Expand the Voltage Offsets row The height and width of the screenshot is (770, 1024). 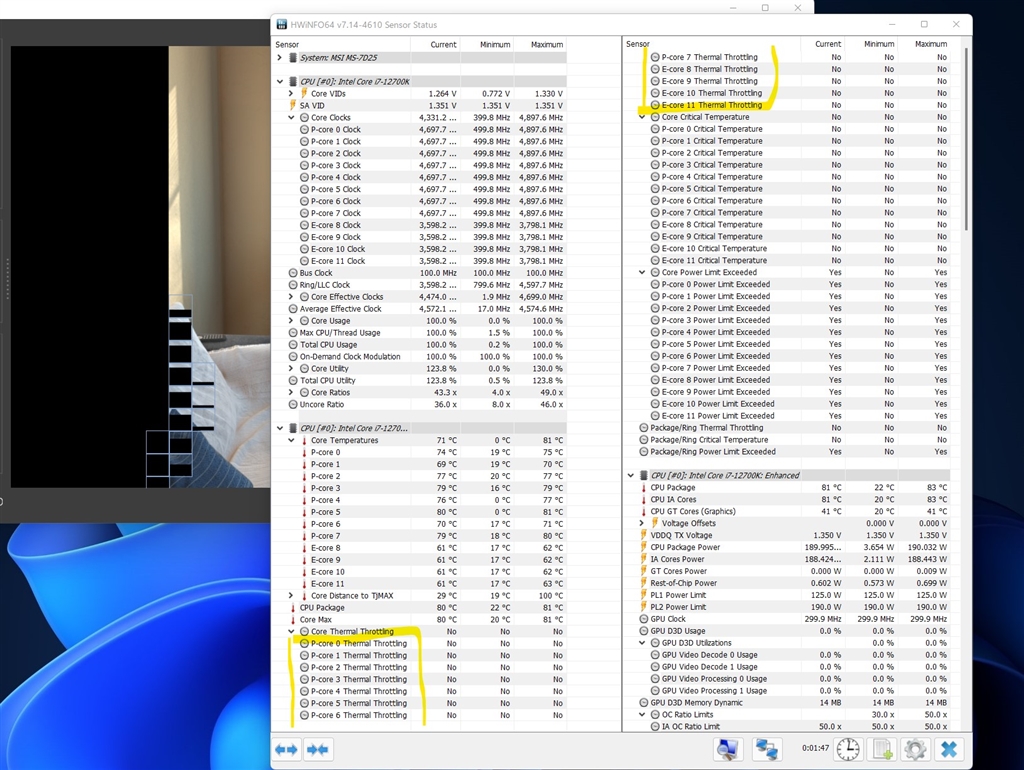tap(642, 523)
